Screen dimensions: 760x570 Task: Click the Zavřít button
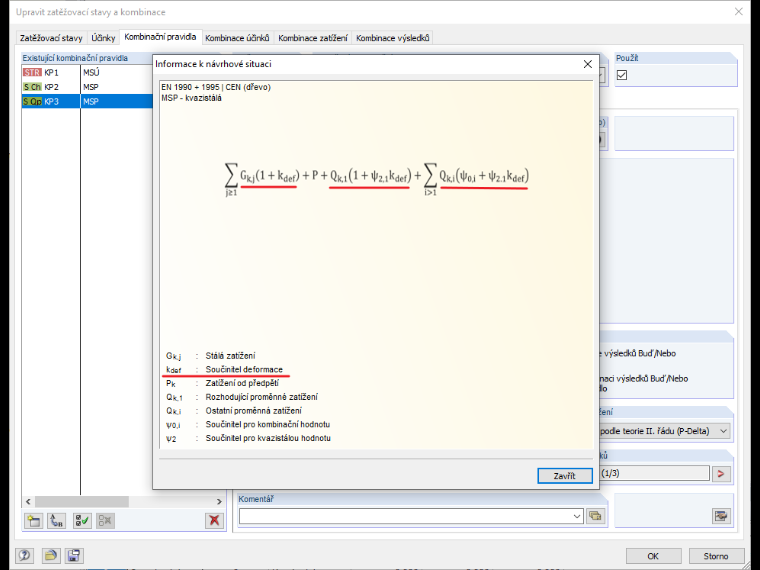pyautogui.click(x=565, y=475)
